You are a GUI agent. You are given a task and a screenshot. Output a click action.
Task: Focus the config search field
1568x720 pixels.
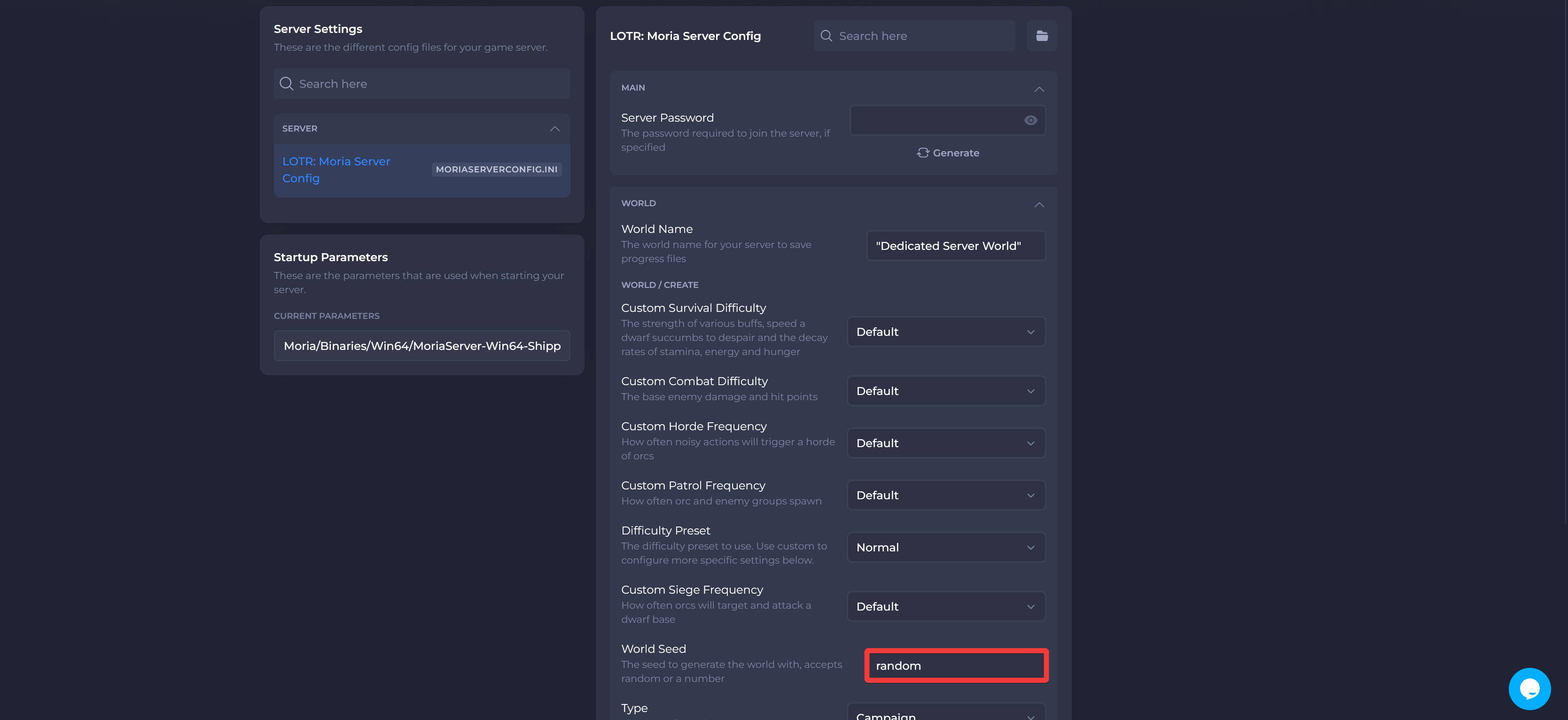click(x=914, y=36)
